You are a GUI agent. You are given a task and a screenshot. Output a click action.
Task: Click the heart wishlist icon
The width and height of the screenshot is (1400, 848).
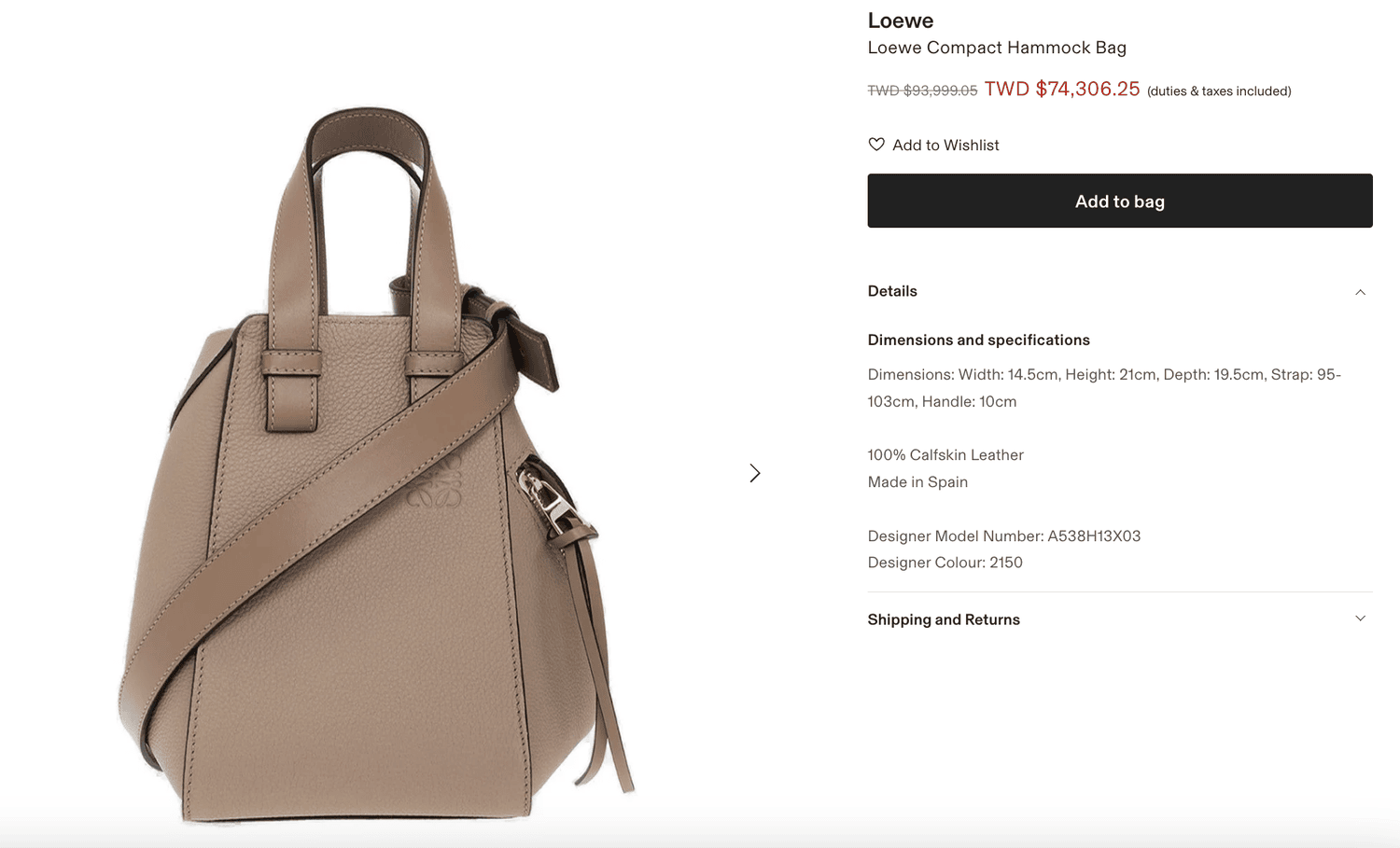[x=876, y=145]
